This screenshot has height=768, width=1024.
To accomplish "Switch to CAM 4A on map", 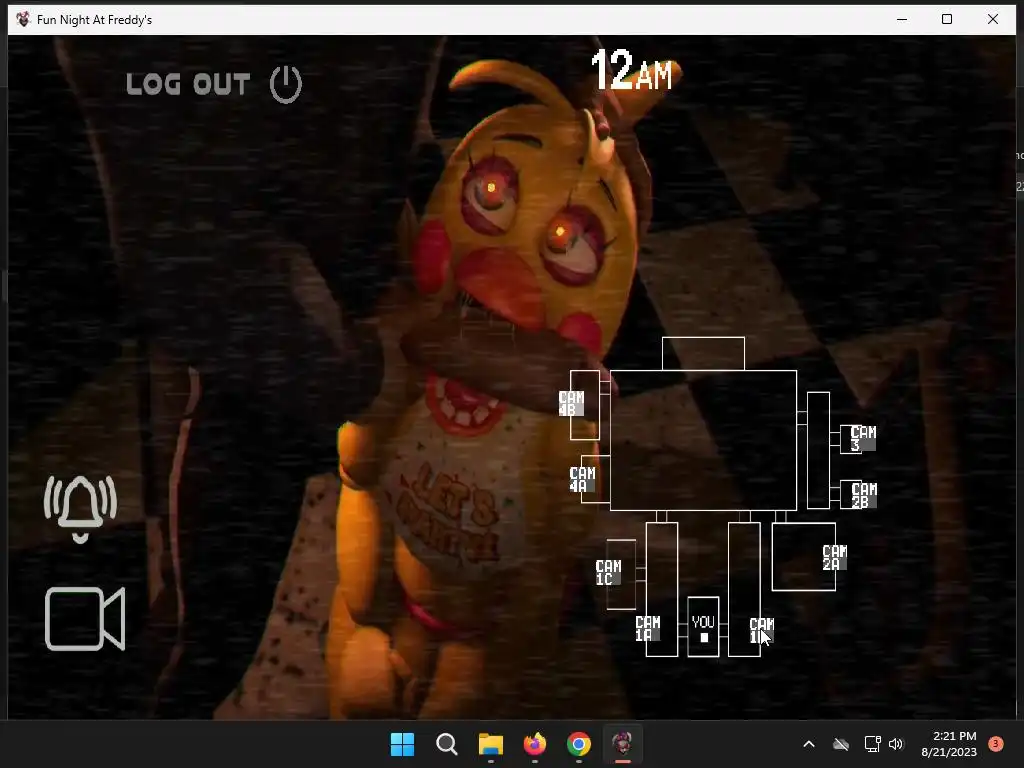I will (582, 479).
